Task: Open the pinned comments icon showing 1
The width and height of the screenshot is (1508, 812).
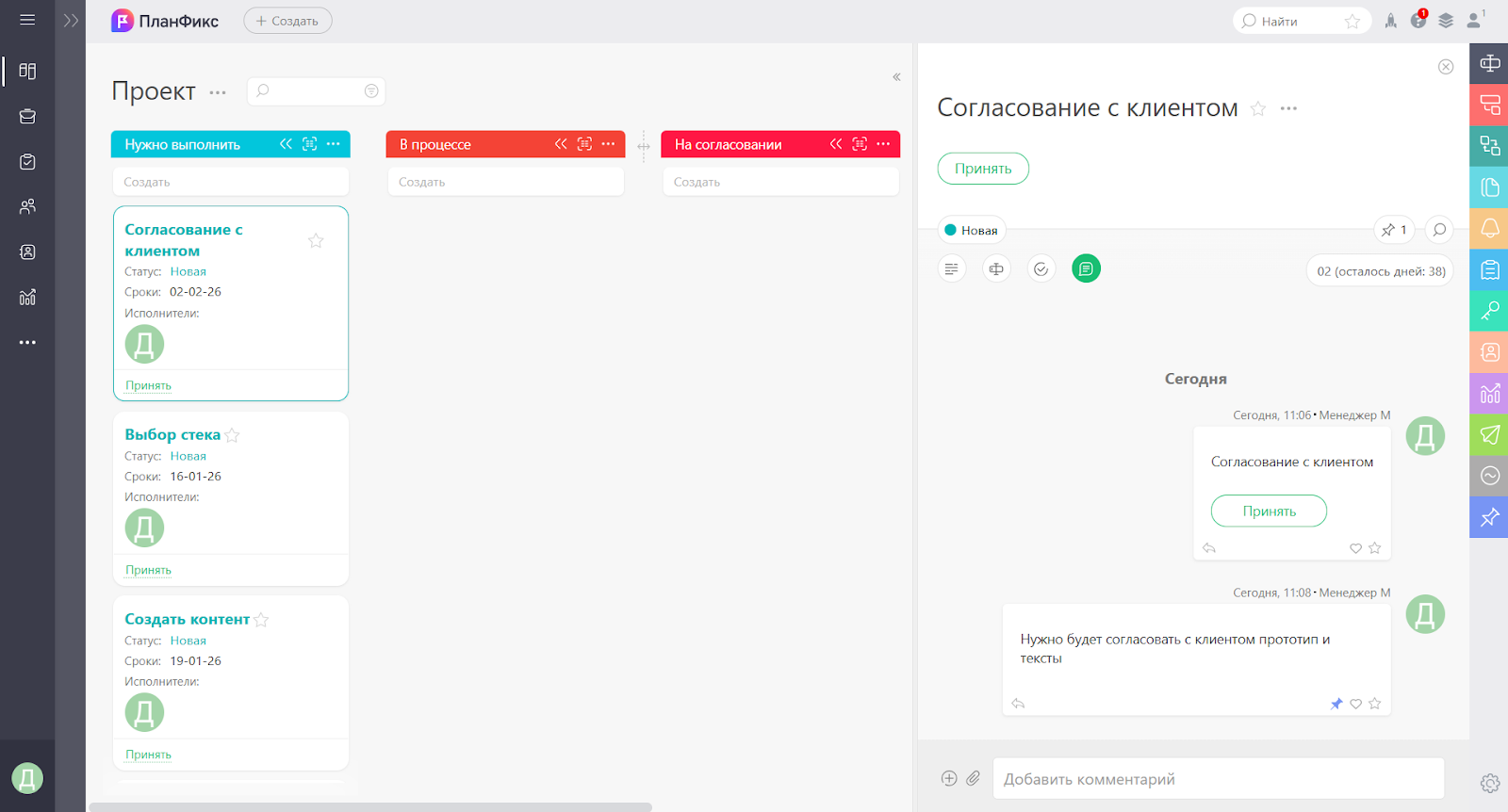Action: [x=1394, y=230]
